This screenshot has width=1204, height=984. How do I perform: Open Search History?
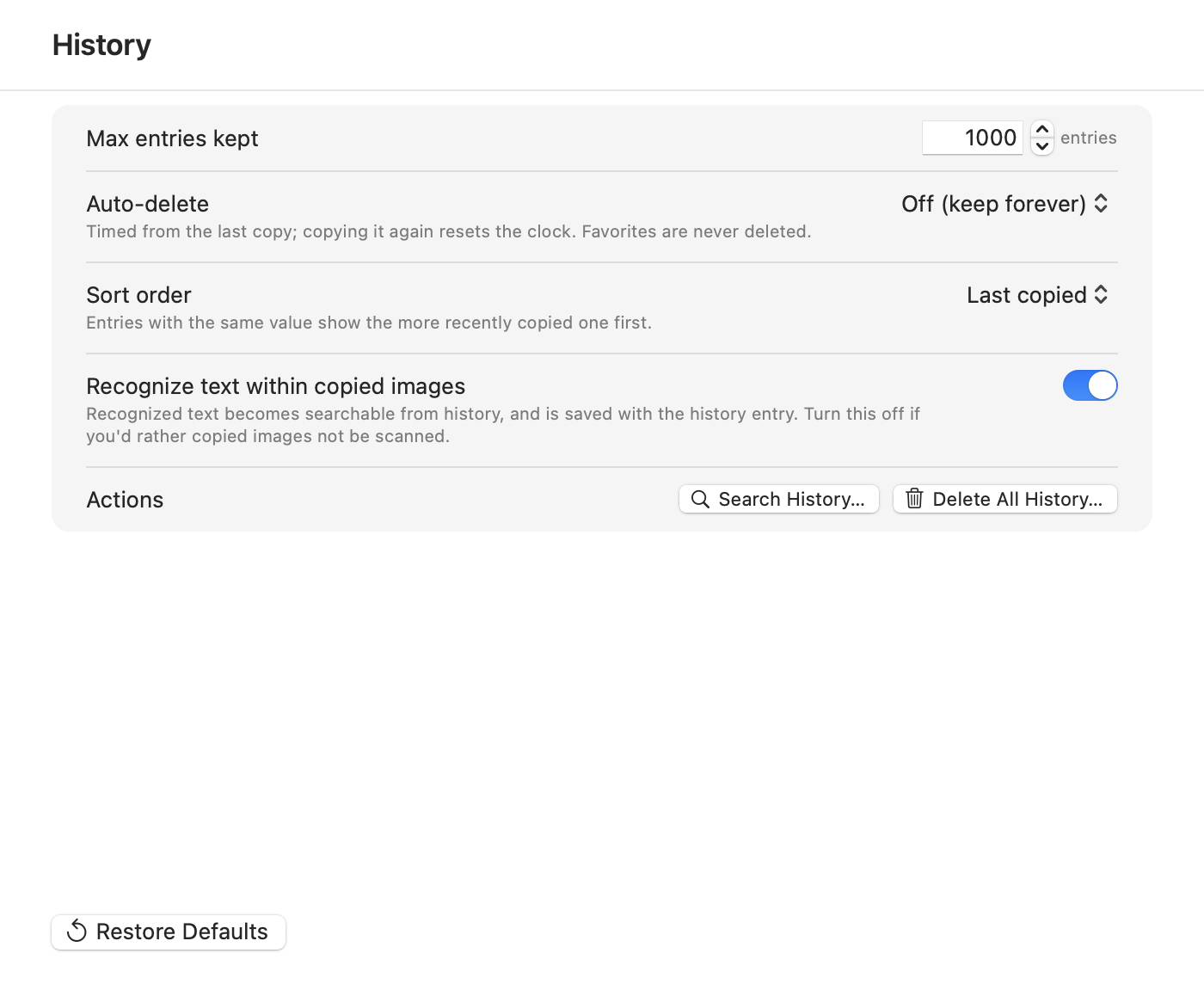[x=779, y=499]
